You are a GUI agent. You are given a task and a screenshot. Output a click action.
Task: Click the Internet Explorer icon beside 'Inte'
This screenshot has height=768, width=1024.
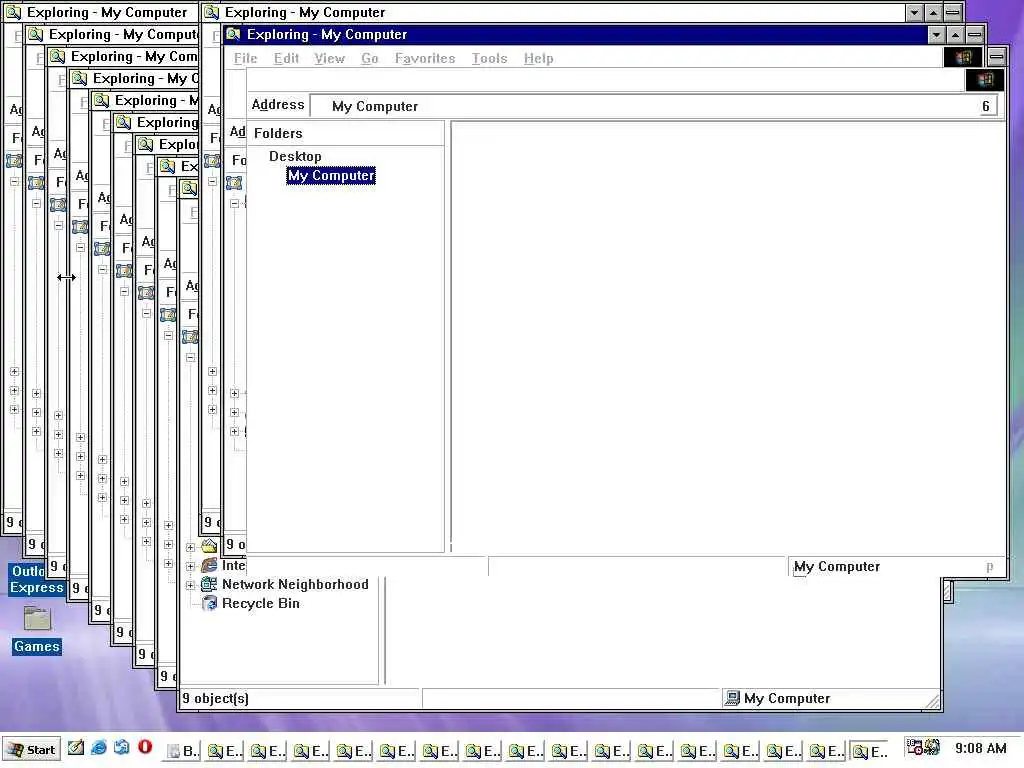click(209, 566)
